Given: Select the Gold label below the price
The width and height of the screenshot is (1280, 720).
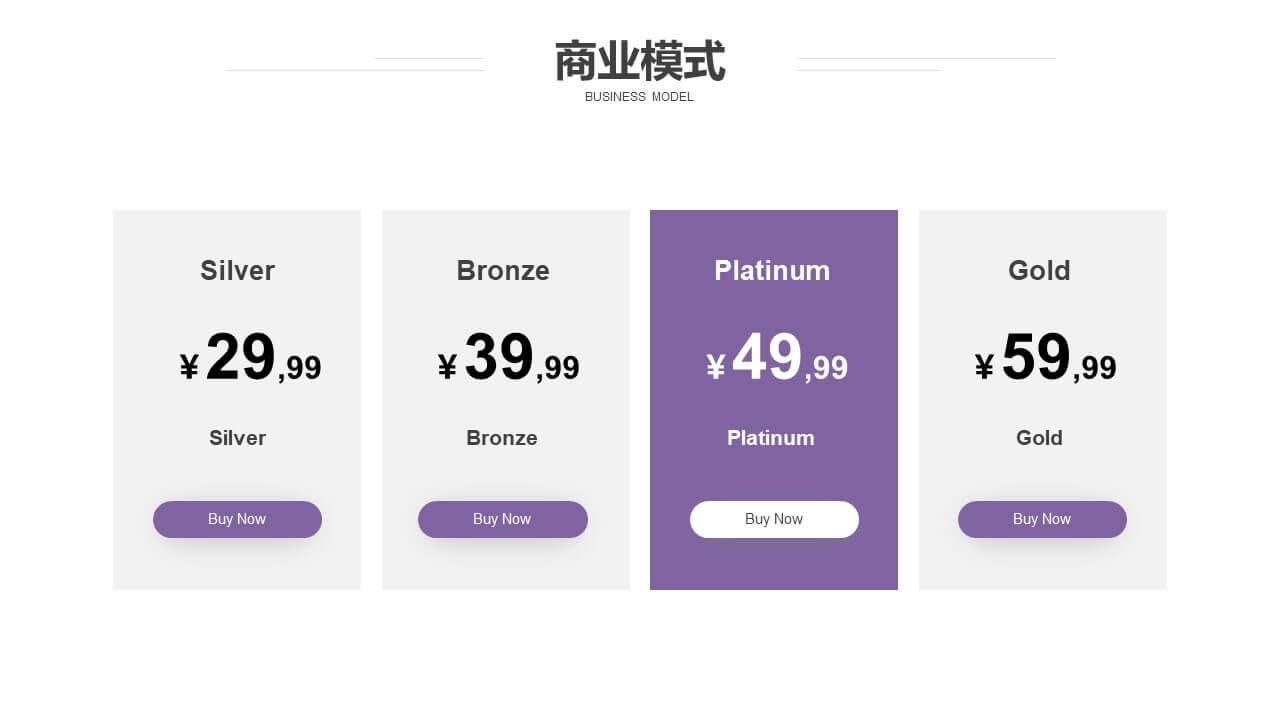Looking at the screenshot, I should coord(1039,438).
